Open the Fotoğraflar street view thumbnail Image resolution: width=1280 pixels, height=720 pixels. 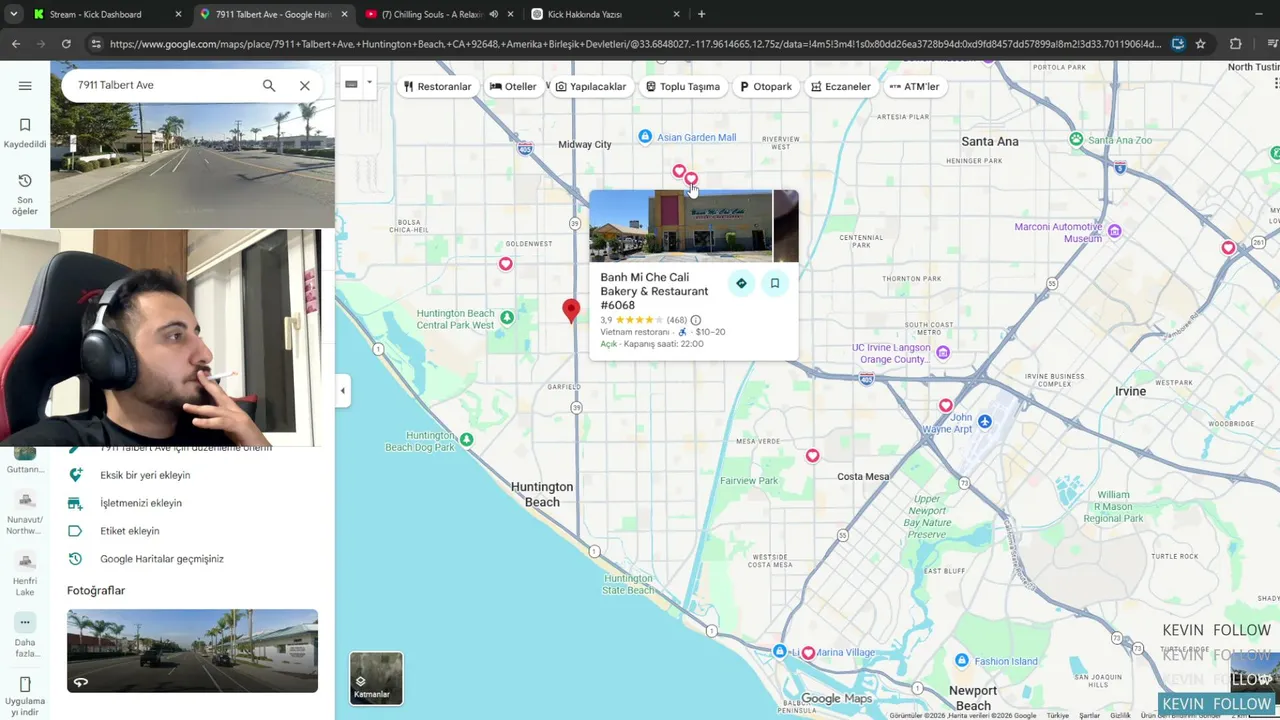point(192,651)
